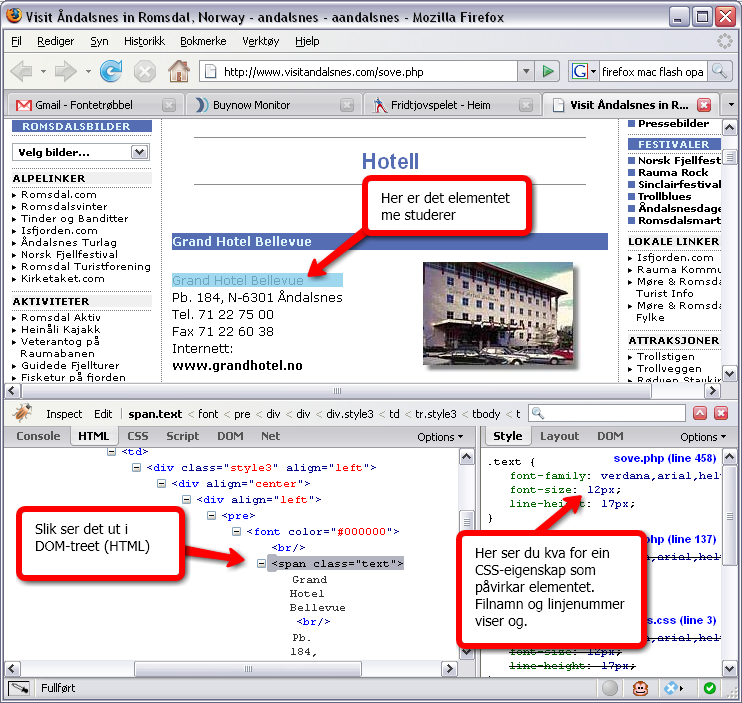The width and height of the screenshot is (742, 703).
Task: Switch to Layout side panel tab
Action: pos(559,436)
